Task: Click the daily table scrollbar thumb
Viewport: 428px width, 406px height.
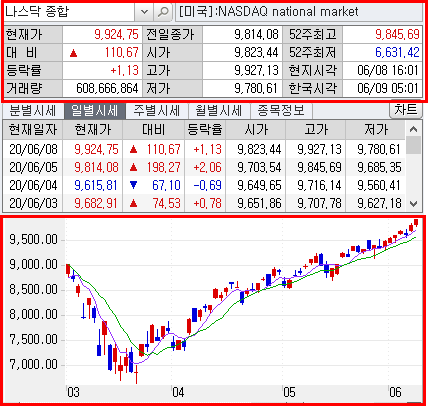Action: (x=413, y=145)
